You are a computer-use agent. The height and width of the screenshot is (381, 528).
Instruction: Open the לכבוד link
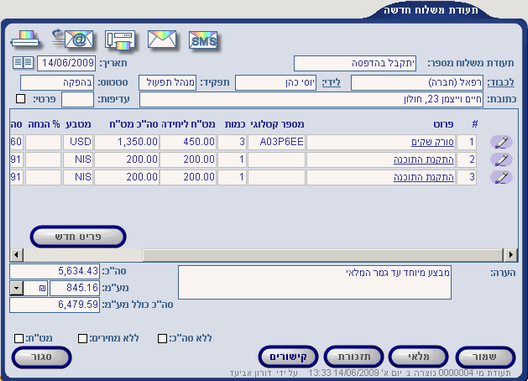point(501,83)
